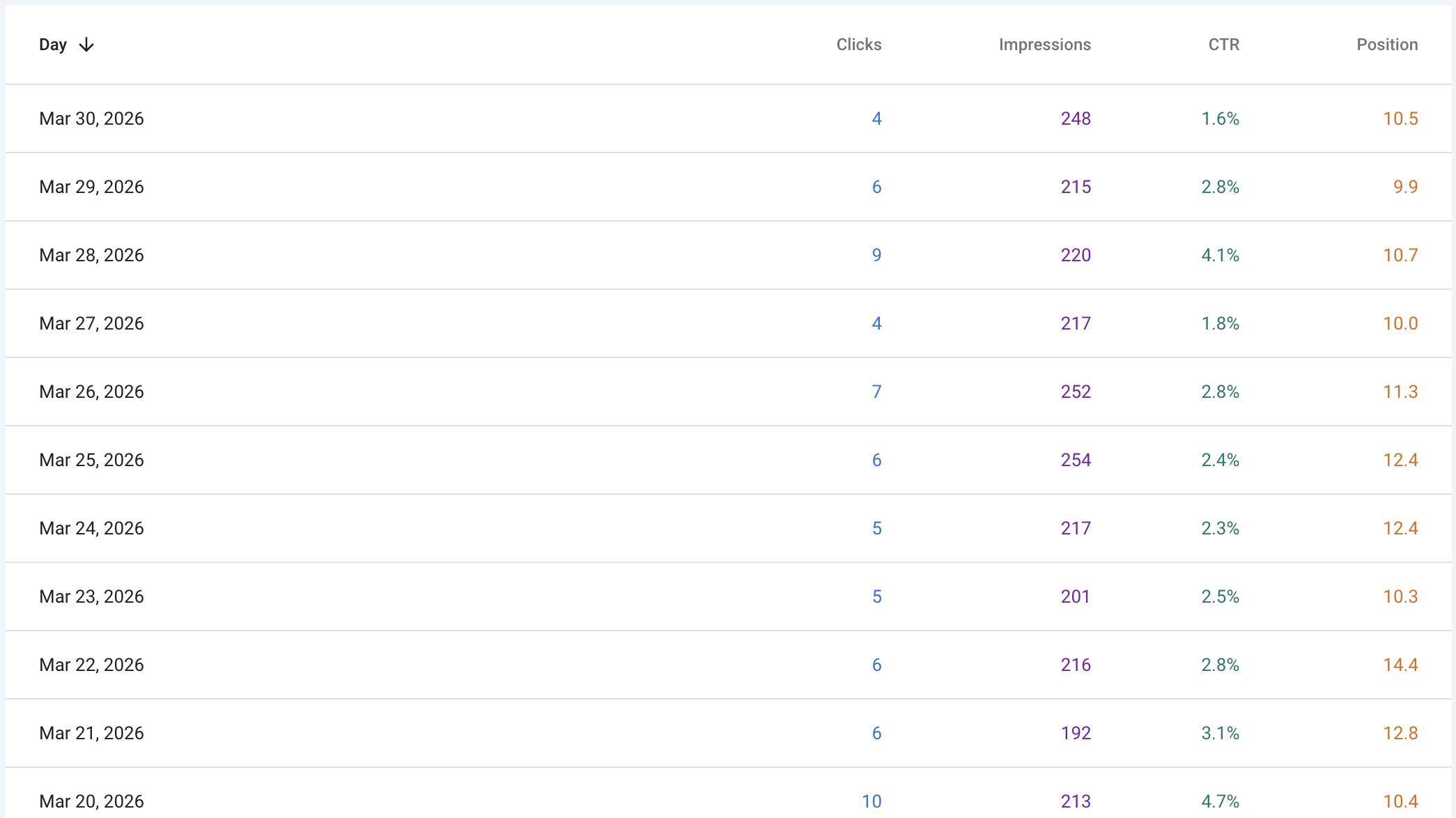Sort by CTR column header
The height and width of the screenshot is (818, 1456).
pos(1223,45)
